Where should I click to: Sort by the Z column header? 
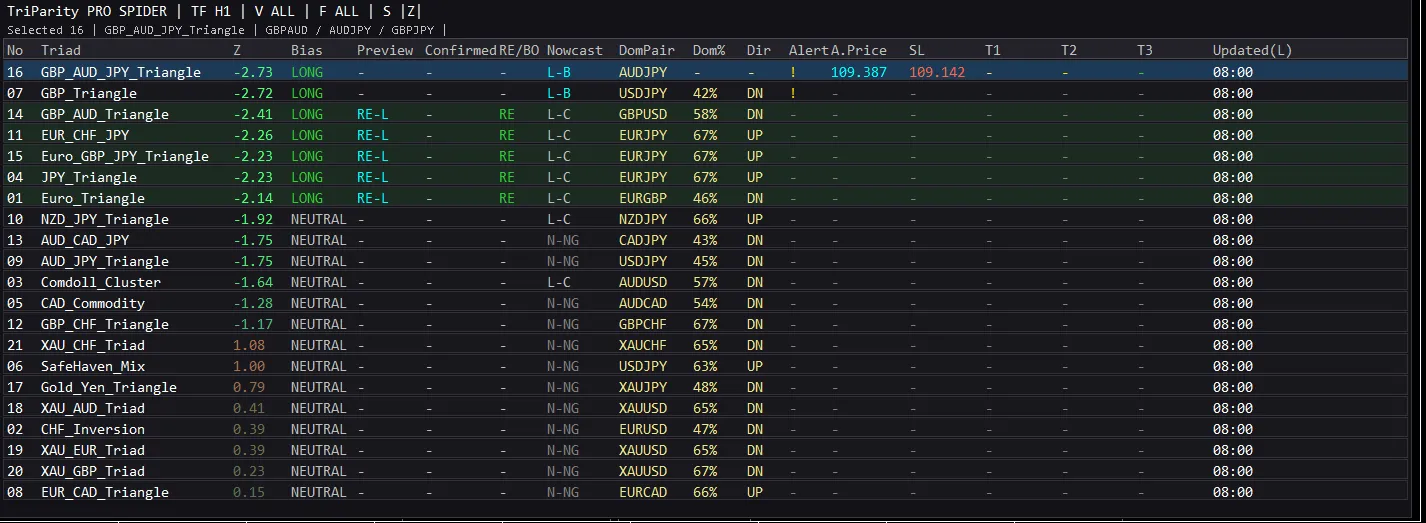click(x=237, y=50)
